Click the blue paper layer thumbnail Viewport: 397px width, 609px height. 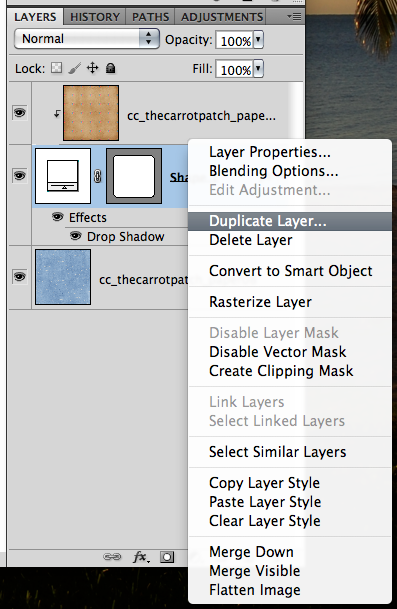click(63, 277)
